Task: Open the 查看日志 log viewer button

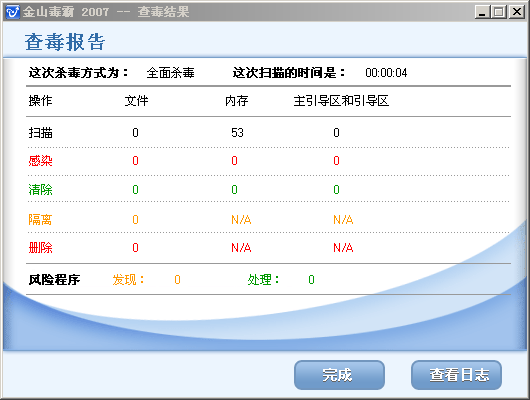Action: (456, 375)
